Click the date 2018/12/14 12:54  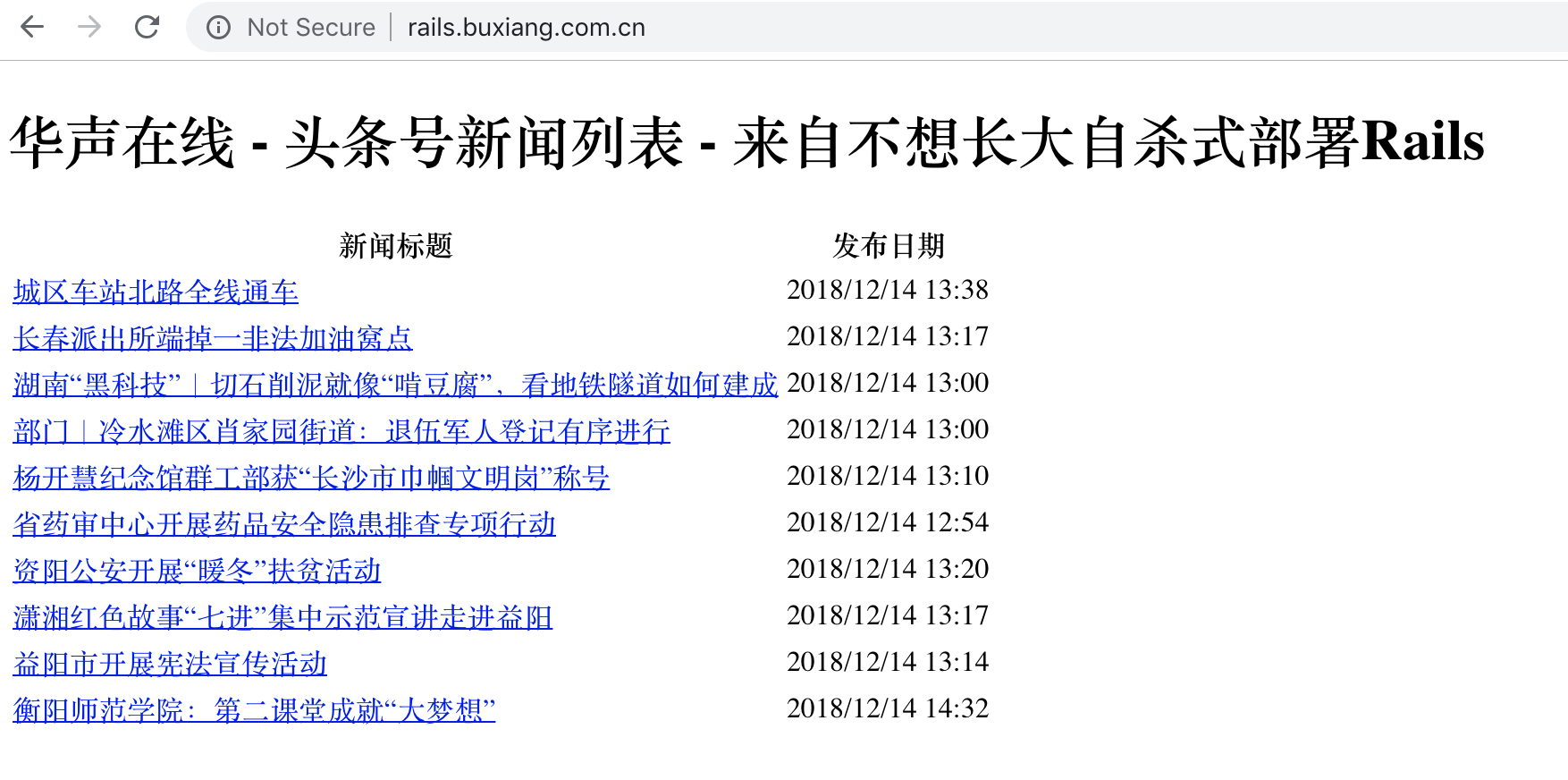[x=888, y=522]
